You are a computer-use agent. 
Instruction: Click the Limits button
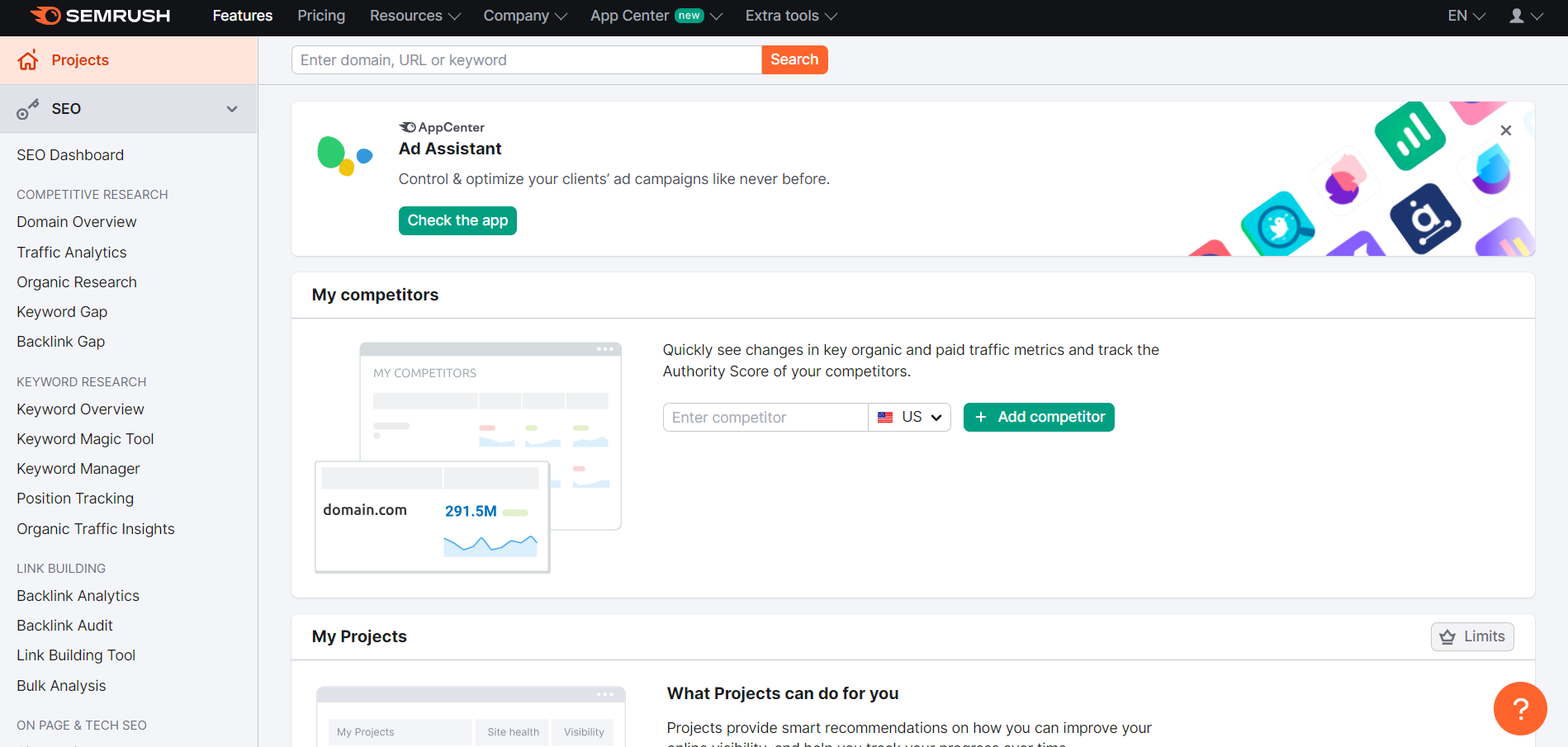point(1472,636)
